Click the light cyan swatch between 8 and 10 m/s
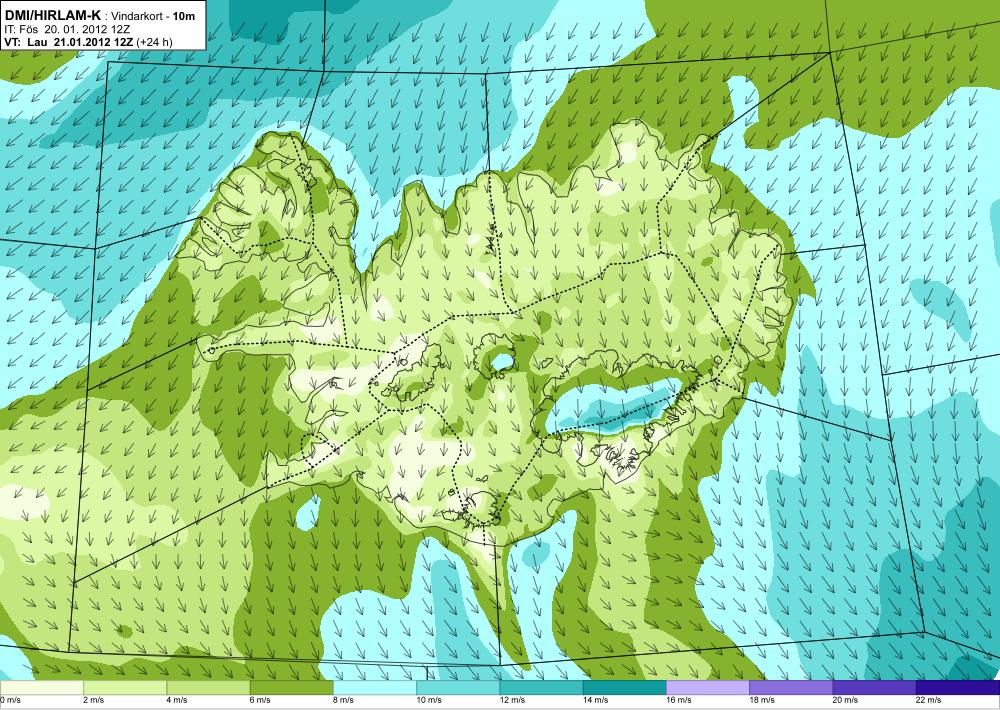The height and width of the screenshot is (710, 1000). (x=375, y=688)
